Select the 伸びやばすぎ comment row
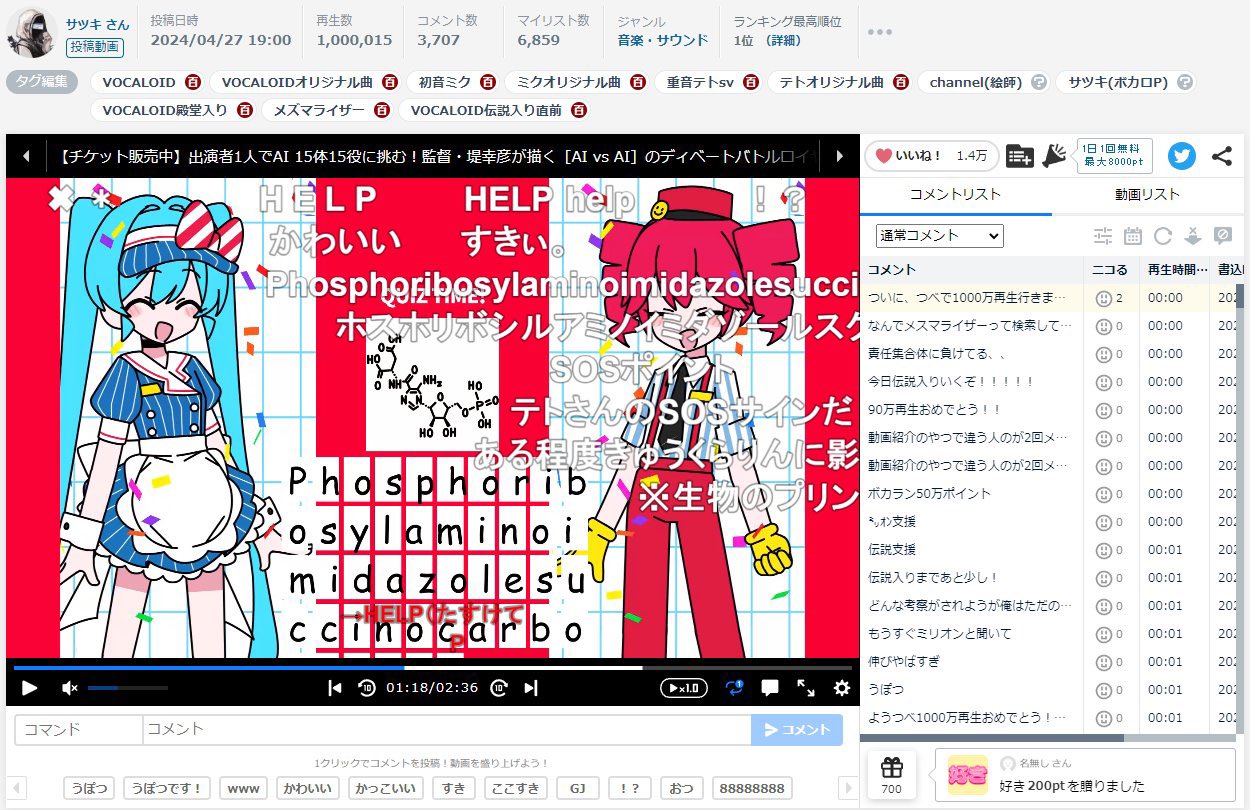1250x810 pixels. [x=1048, y=661]
